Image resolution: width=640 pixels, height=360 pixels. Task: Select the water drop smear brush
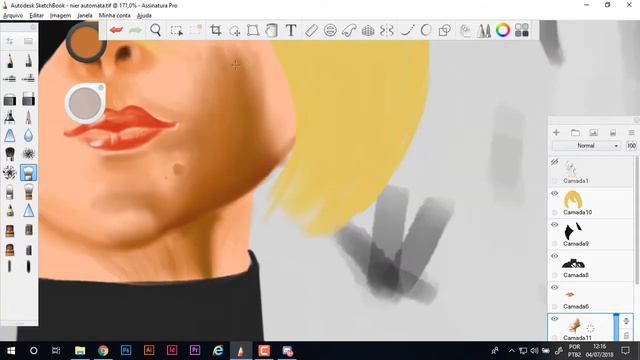click(x=28, y=136)
